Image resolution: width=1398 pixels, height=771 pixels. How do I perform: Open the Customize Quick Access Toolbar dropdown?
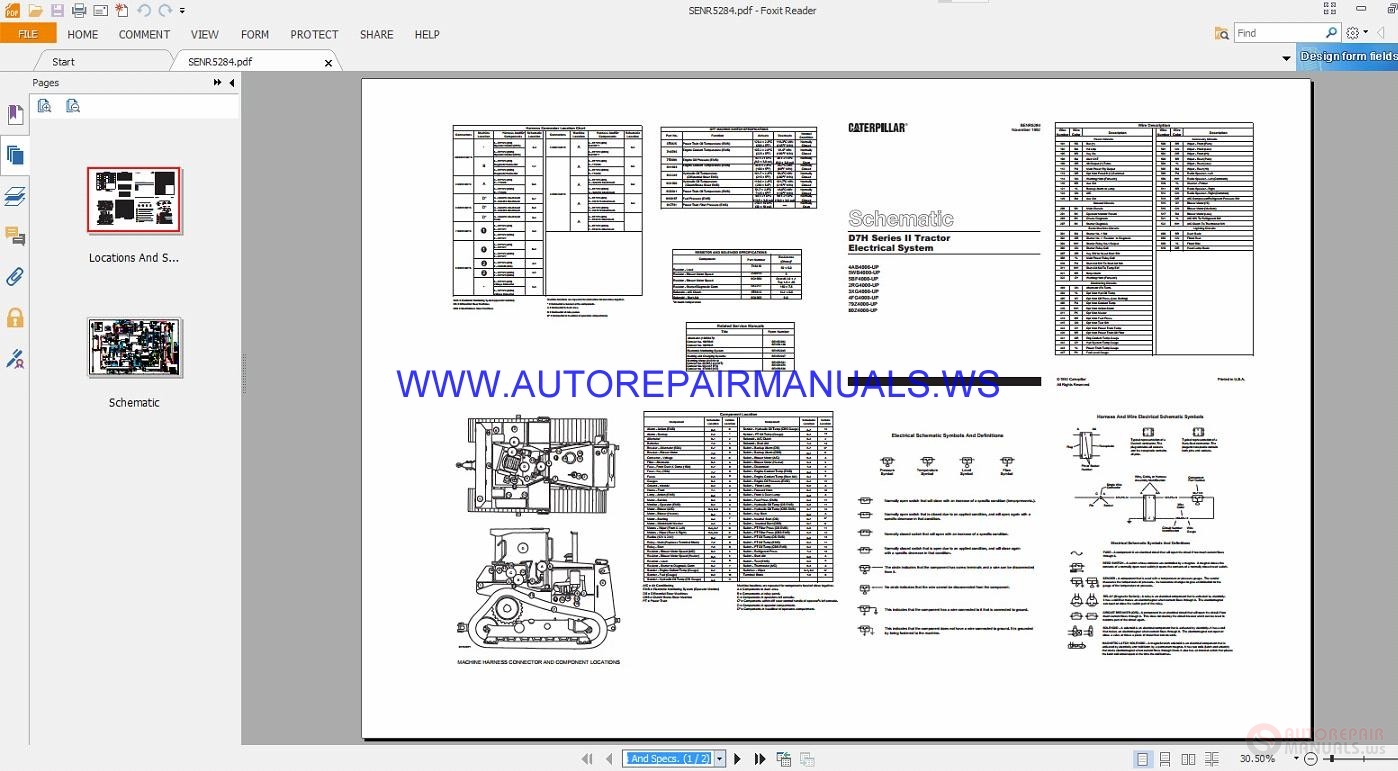(x=182, y=11)
